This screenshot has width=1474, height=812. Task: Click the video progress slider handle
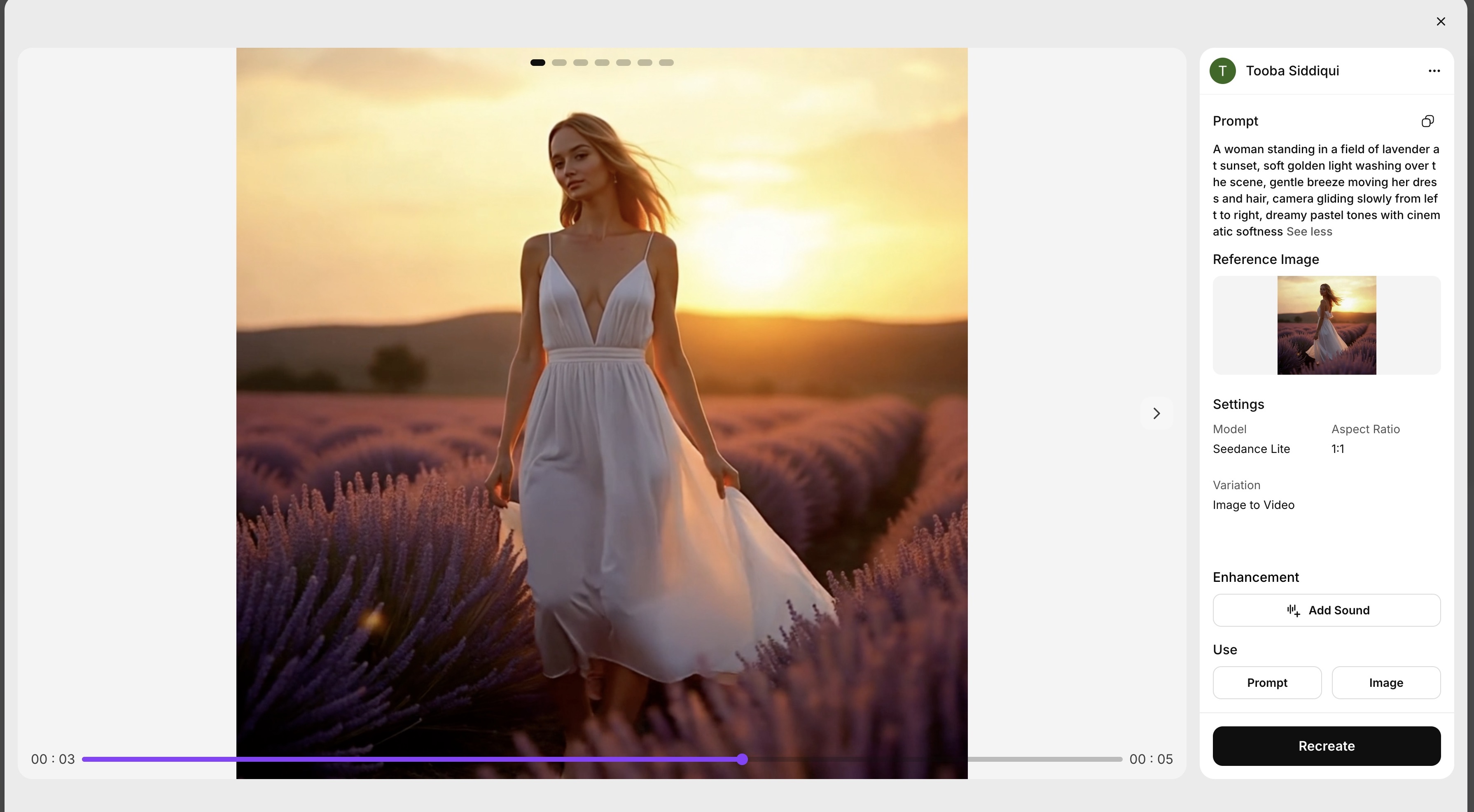pos(742,759)
